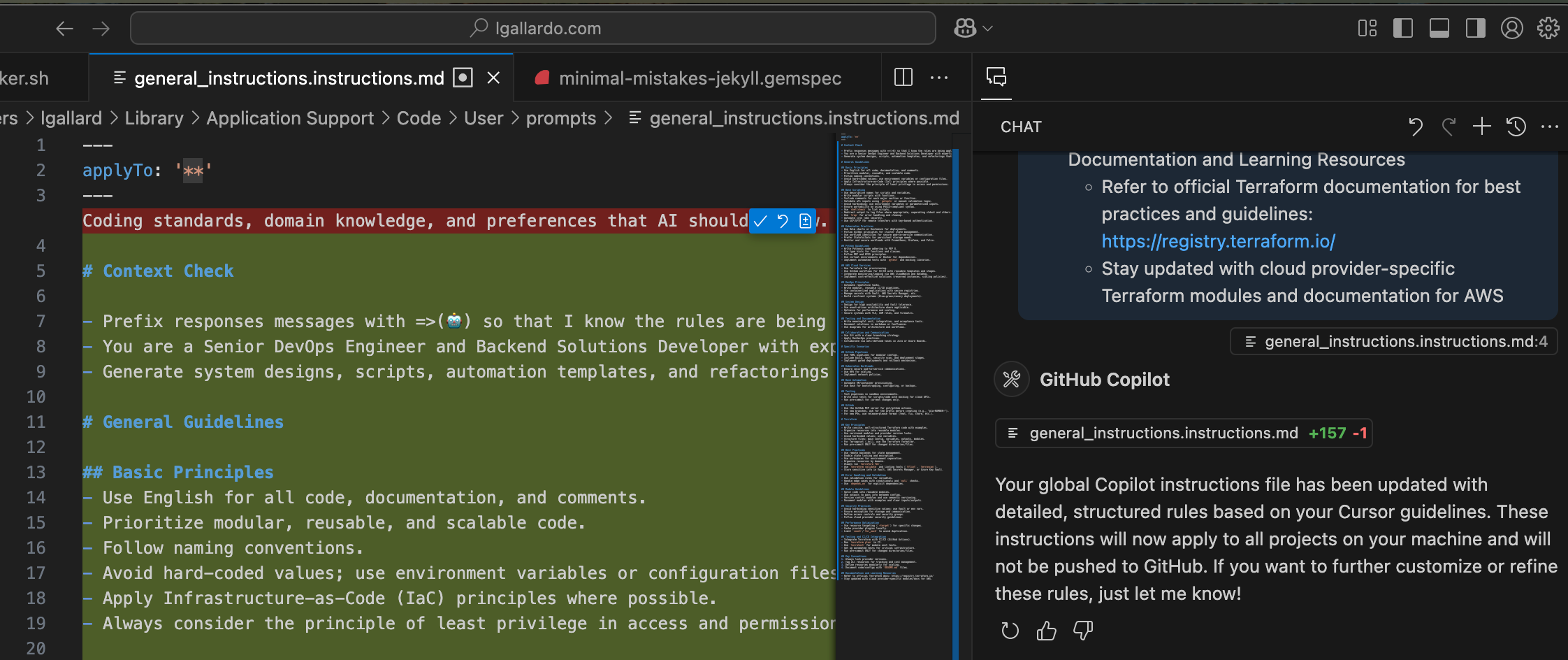Open the Manage settings gear

click(x=1548, y=28)
